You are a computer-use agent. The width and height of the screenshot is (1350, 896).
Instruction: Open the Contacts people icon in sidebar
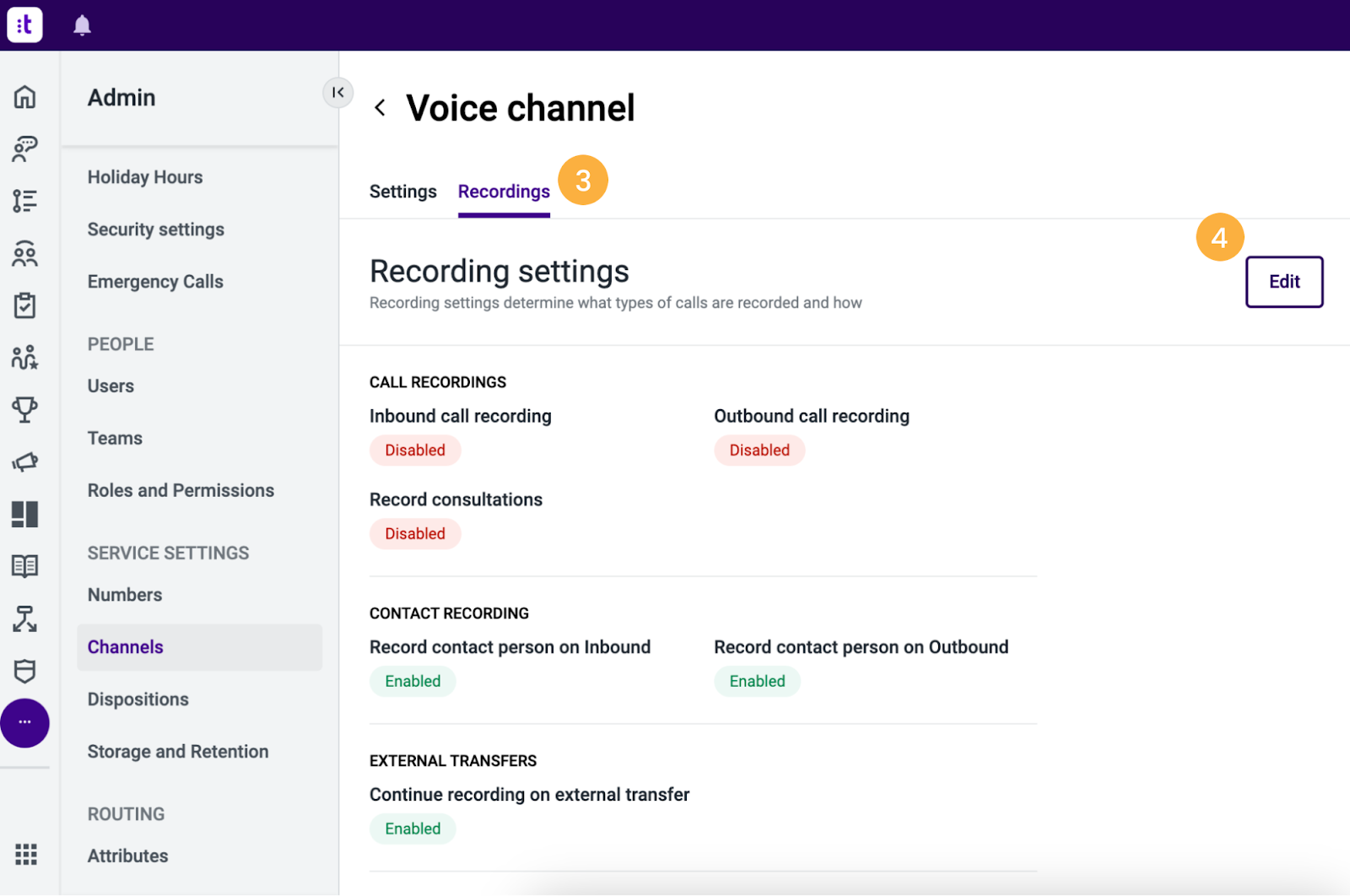pos(25,253)
